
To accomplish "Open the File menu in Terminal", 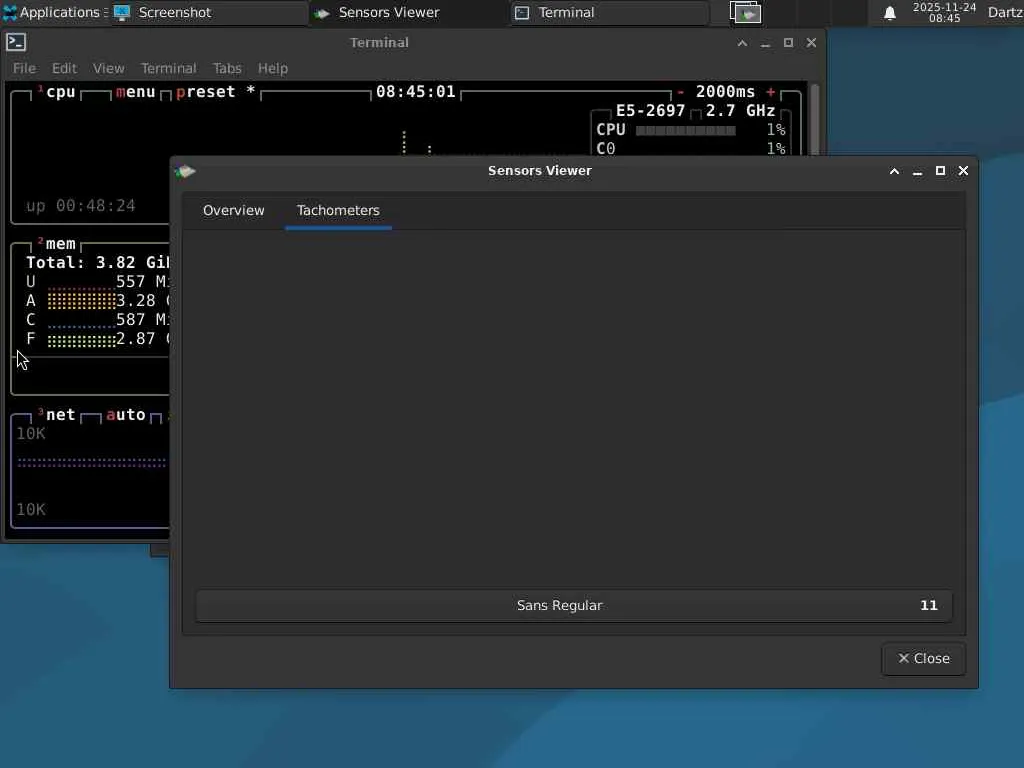I will coord(24,68).
